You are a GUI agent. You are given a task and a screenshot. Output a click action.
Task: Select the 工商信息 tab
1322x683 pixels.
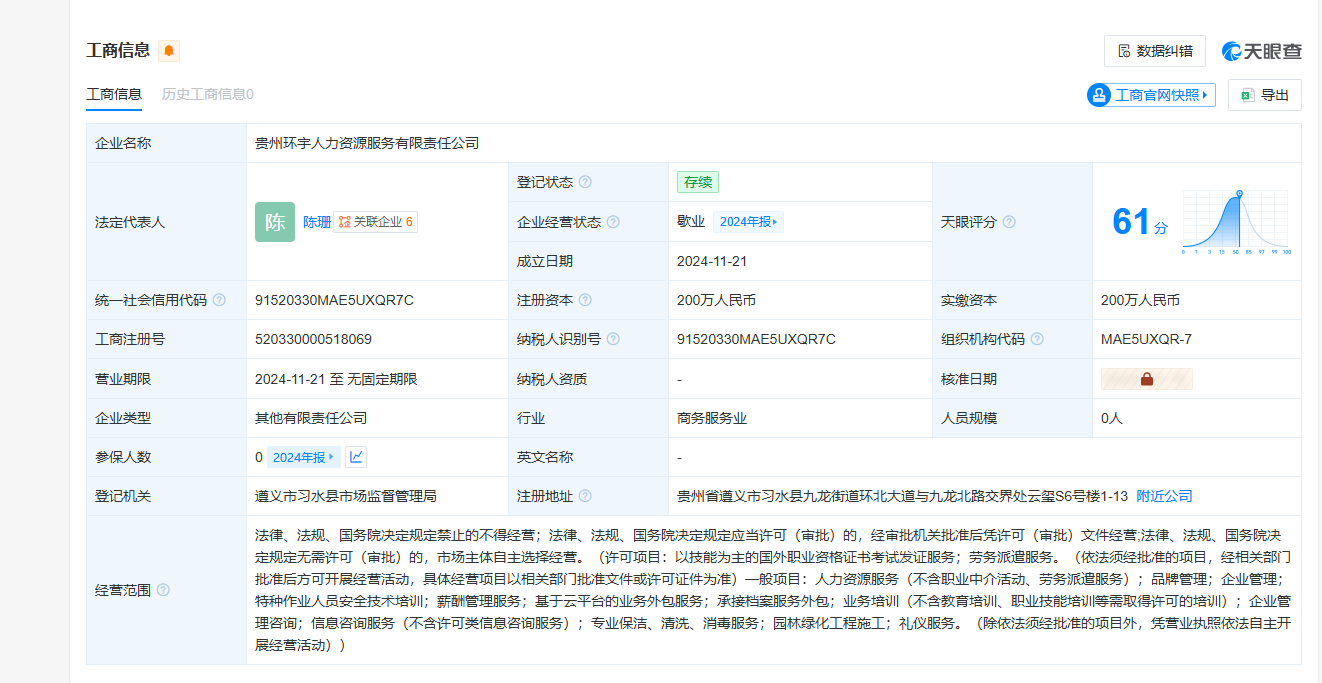[x=114, y=94]
